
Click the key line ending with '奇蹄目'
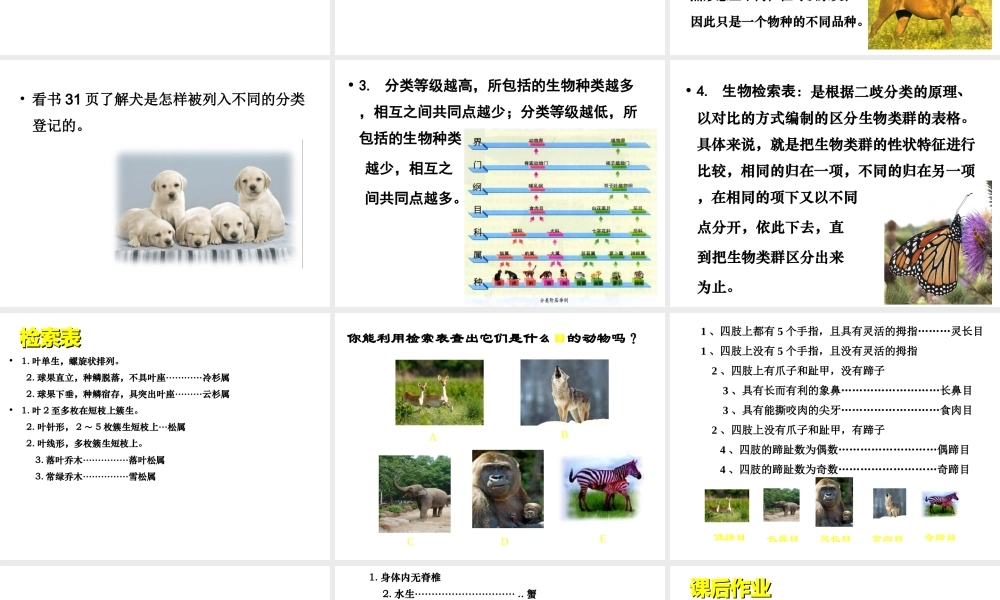pos(844,469)
